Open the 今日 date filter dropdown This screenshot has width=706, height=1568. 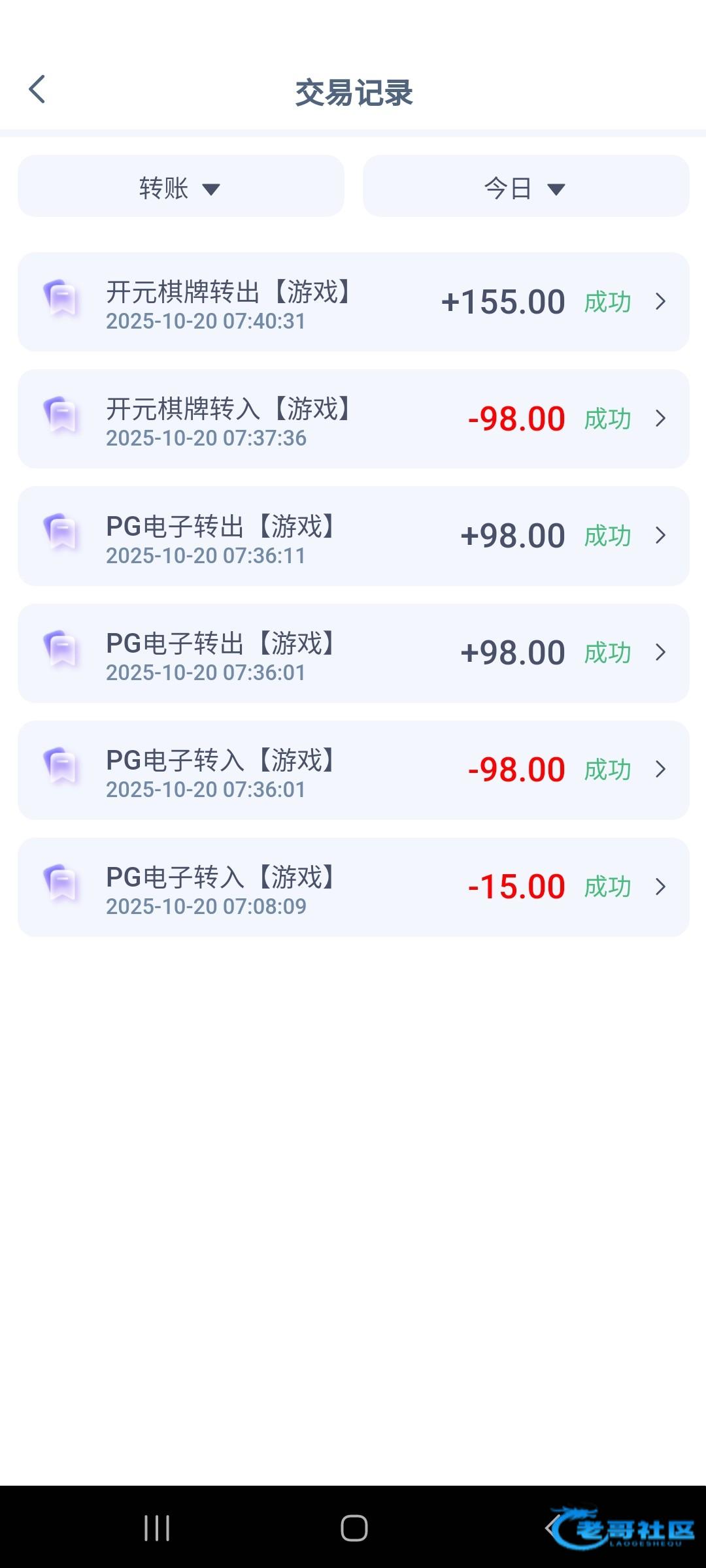point(526,188)
